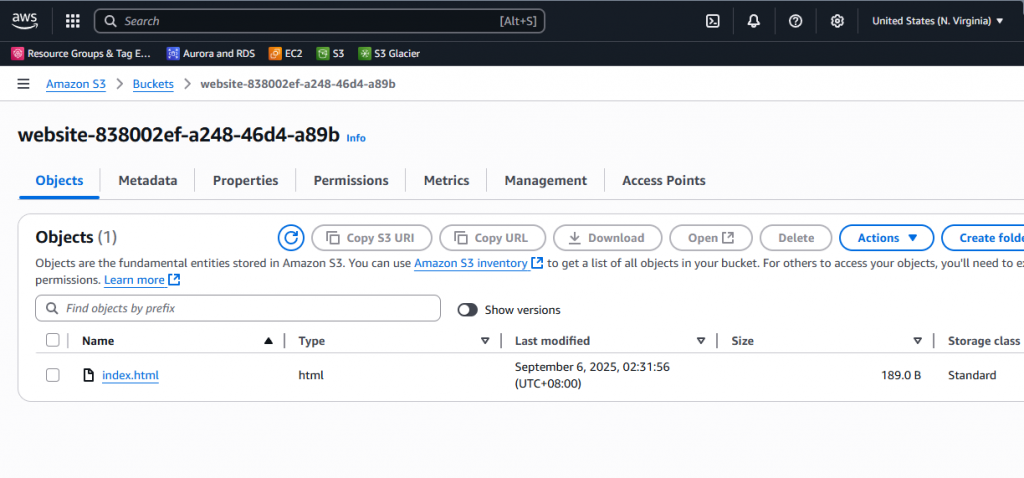Viewport: 1024px width, 478px height.
Task: Open the CloudShell terminal icon
Action: pyautogui.click(x=712, y=21)
